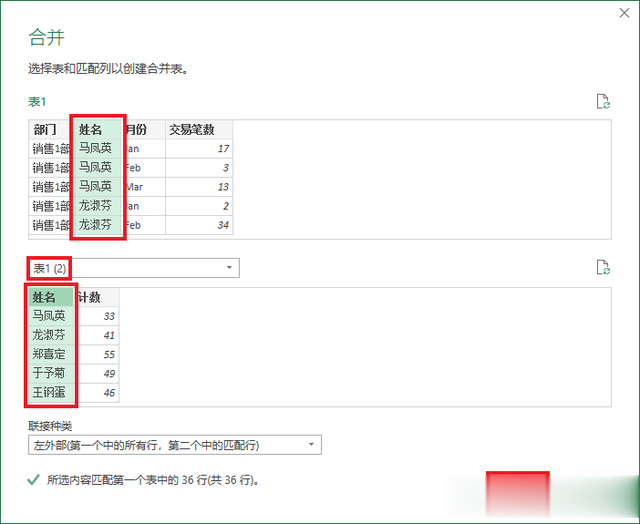Select 姓名 column header in first table
Viewport: 640px width, 524px height.
click(x=98, y=130)
